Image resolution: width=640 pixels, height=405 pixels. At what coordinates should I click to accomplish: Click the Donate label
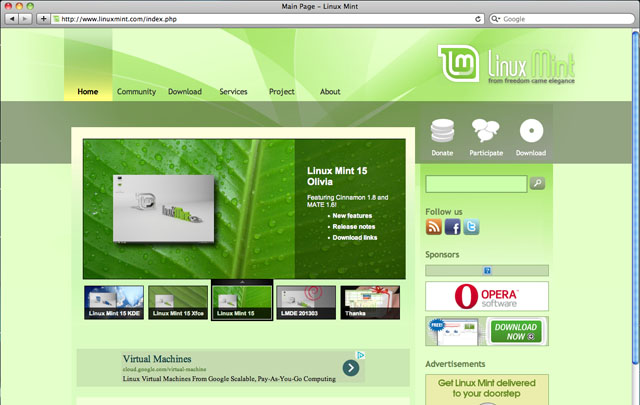(x=442, y=153)
